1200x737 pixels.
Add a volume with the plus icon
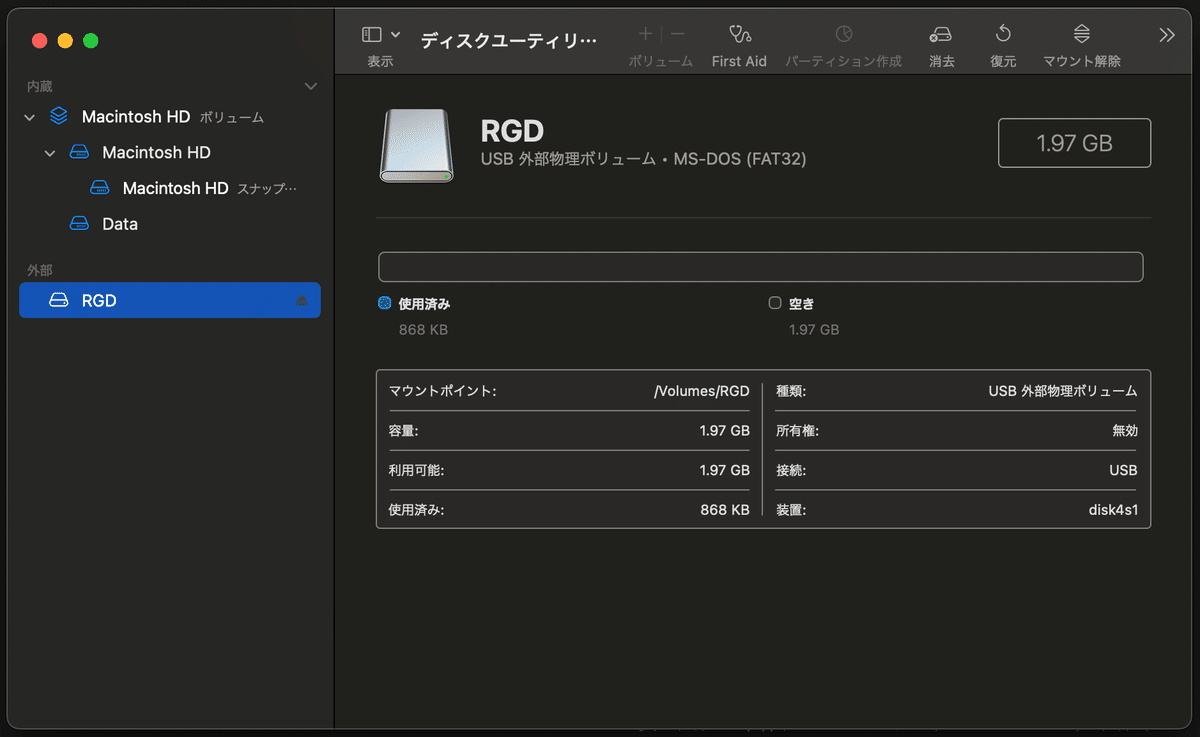645,34
